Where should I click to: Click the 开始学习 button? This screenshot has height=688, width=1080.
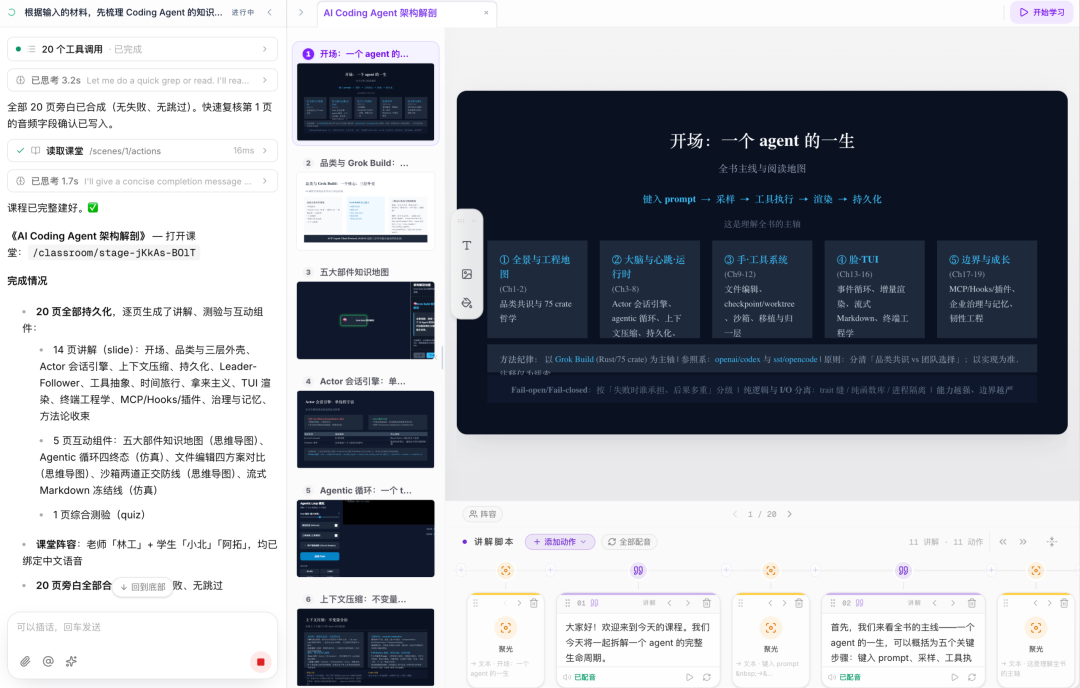[x=1041, y=12]
